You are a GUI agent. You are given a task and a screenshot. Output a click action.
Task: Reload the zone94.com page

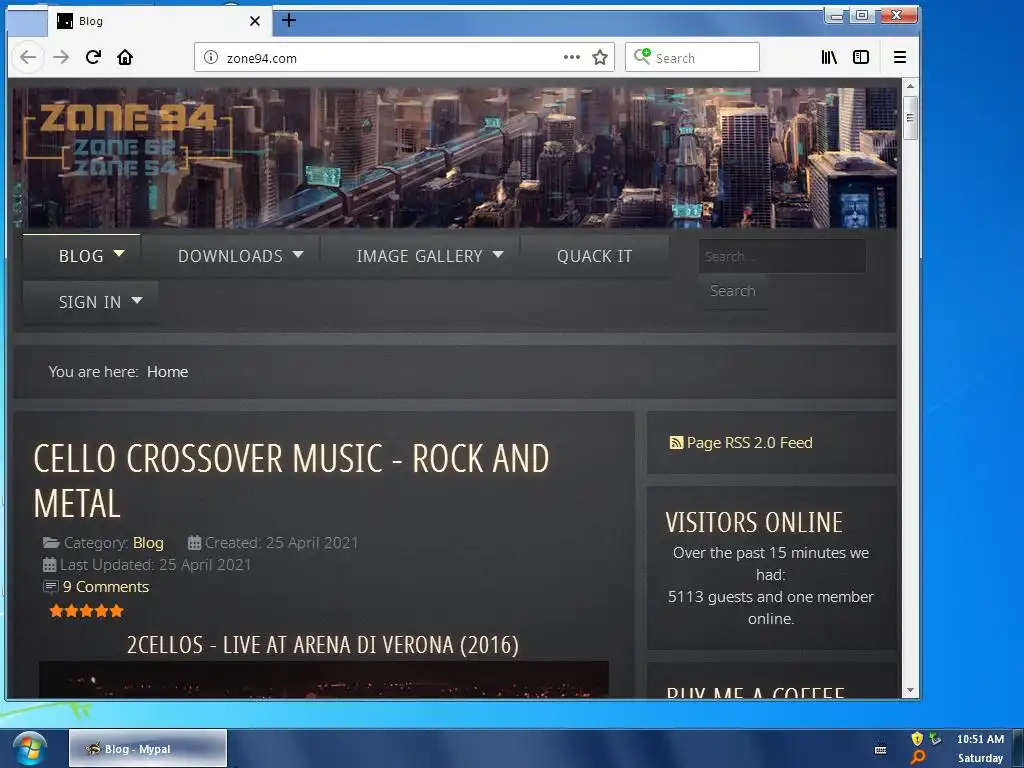tap(93, 57)
